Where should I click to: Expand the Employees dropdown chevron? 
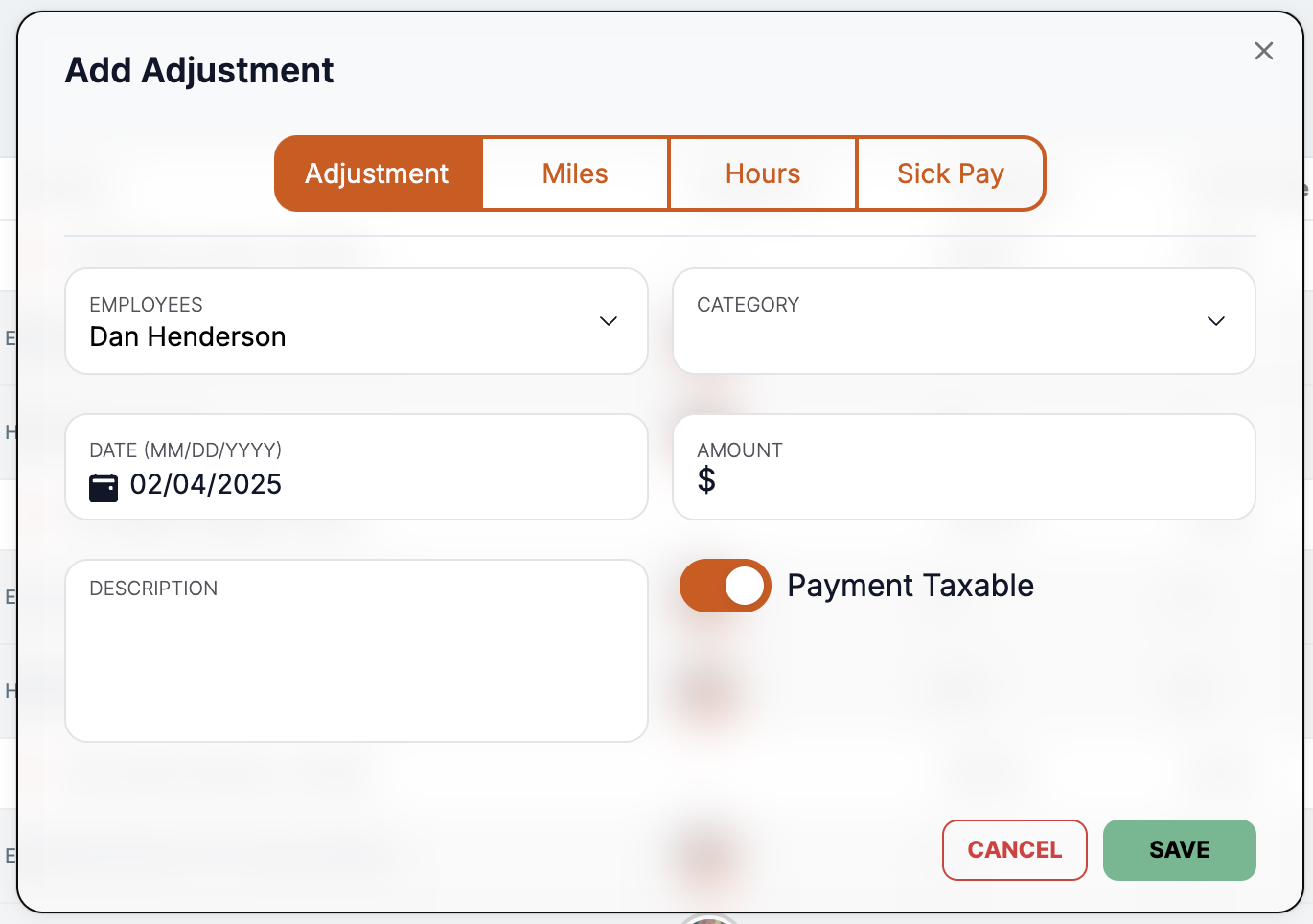click(608, 321)
